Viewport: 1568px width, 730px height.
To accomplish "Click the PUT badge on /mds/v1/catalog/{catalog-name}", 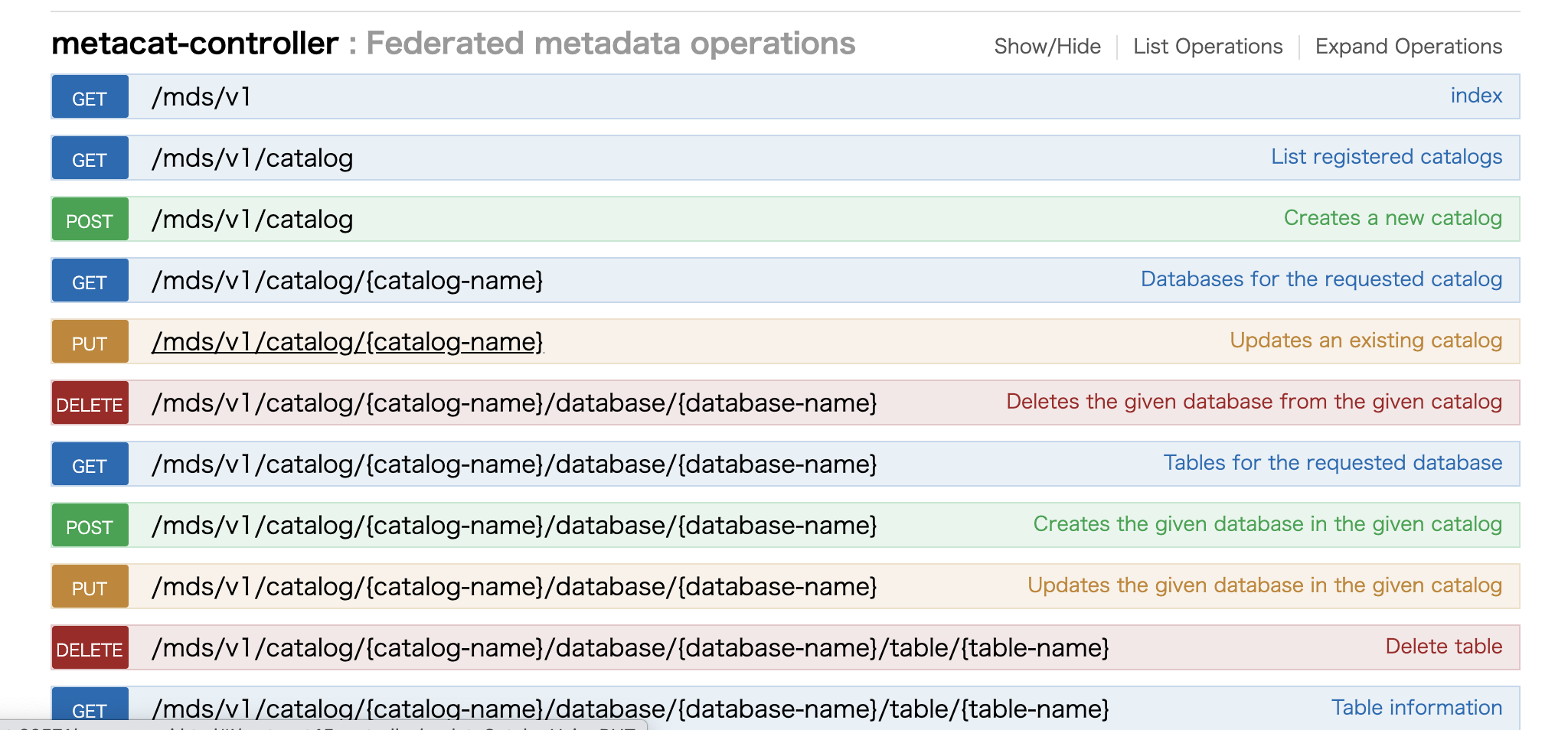I will click(x=89, y=342).
